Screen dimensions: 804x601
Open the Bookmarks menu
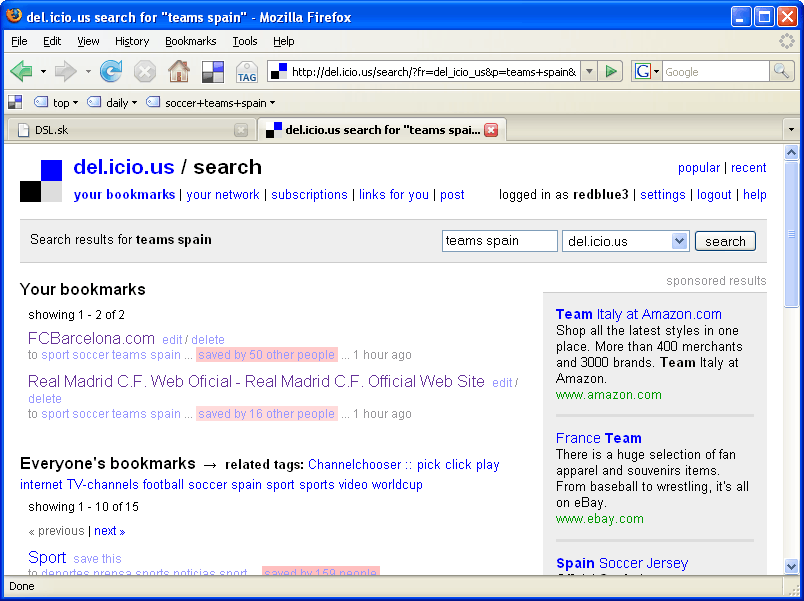(191, 41)
